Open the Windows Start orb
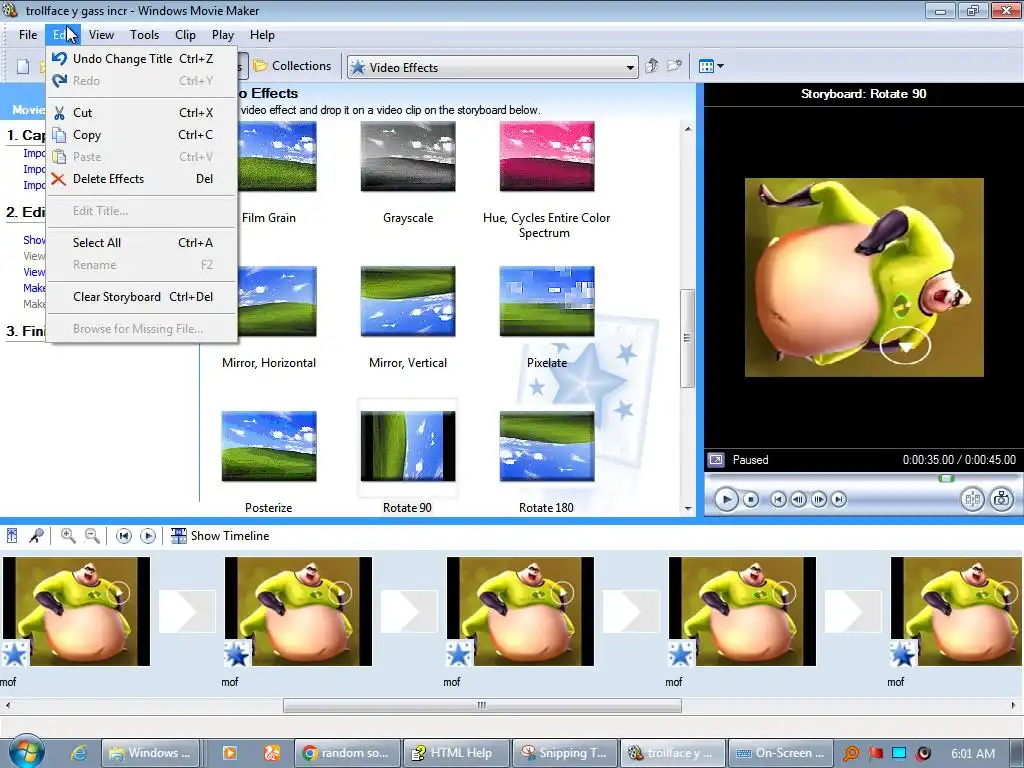 pos(26,752)
